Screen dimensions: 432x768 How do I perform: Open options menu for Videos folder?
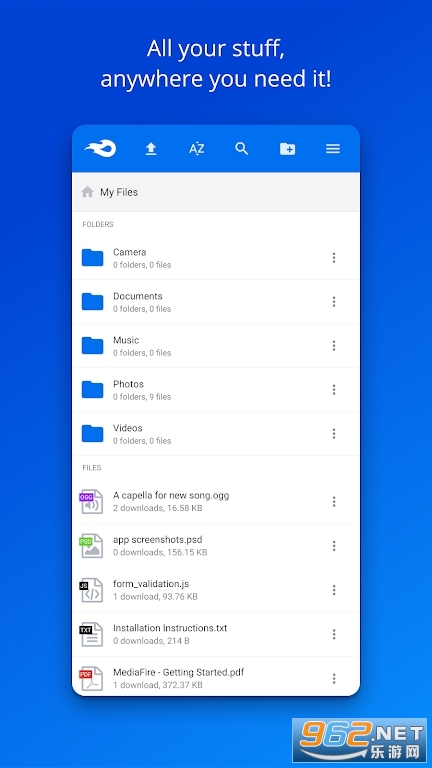tap(334, 433)
